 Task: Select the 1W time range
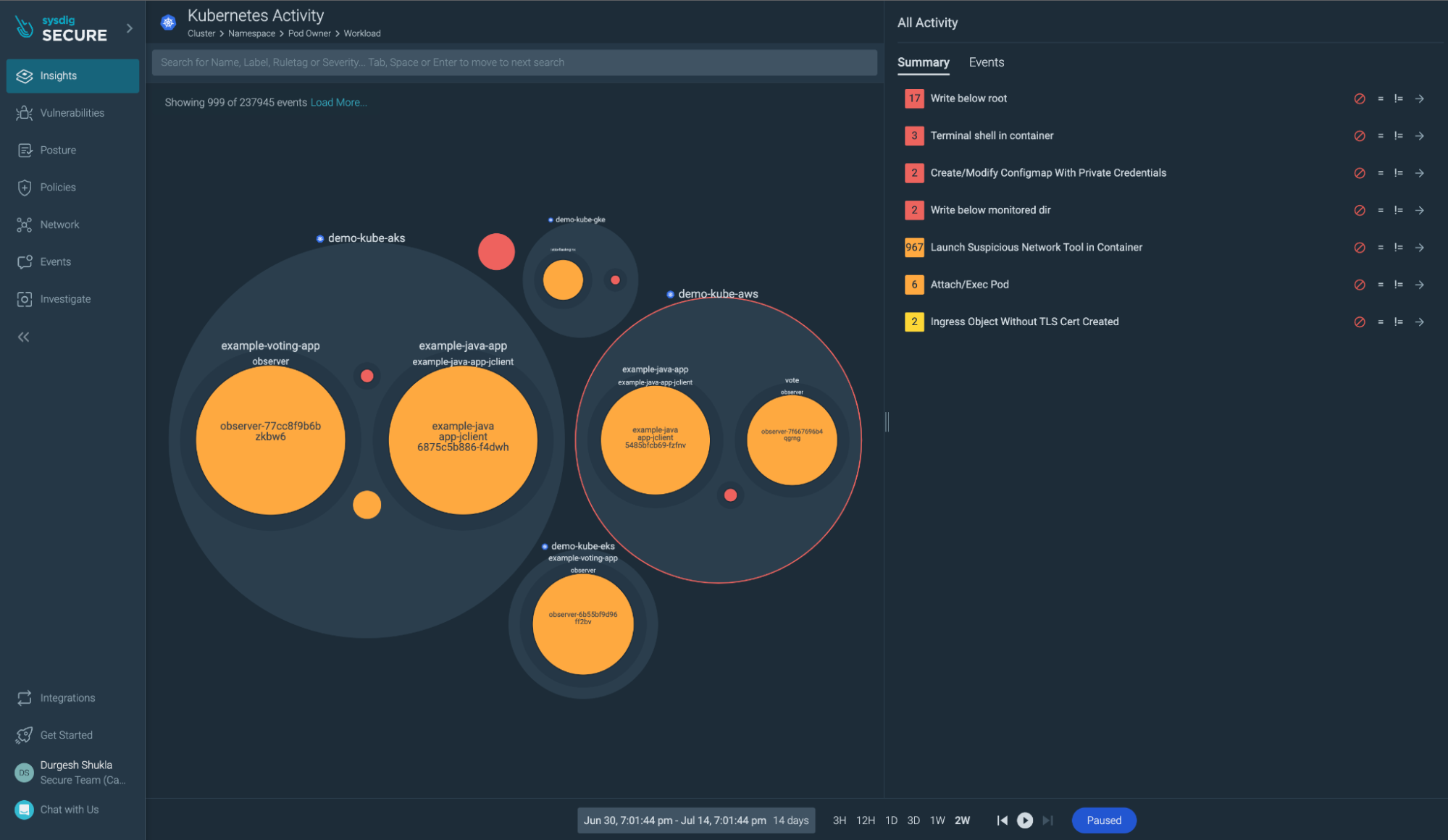[937, 820]
